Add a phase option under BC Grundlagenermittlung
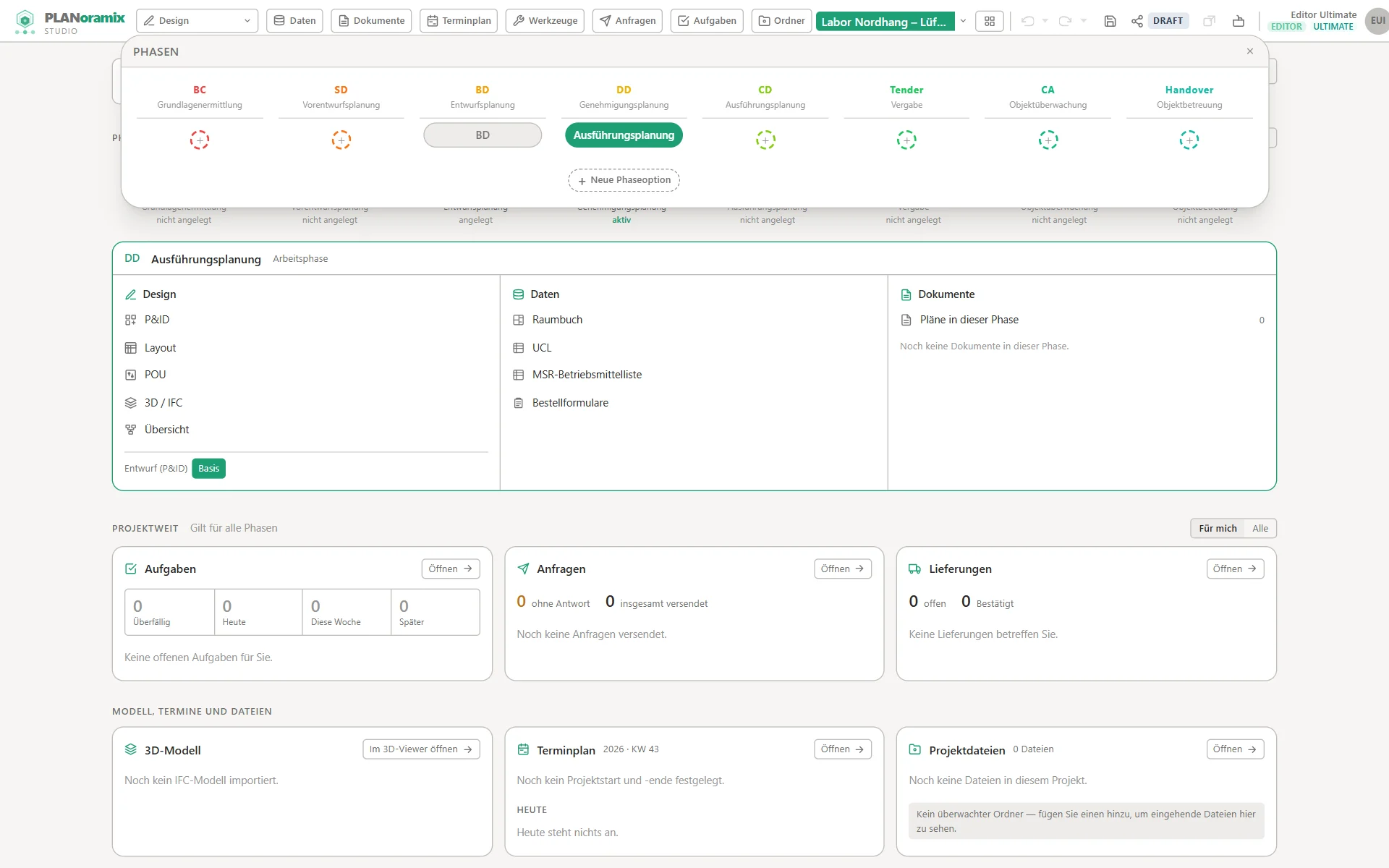 [x=200, y=140]
